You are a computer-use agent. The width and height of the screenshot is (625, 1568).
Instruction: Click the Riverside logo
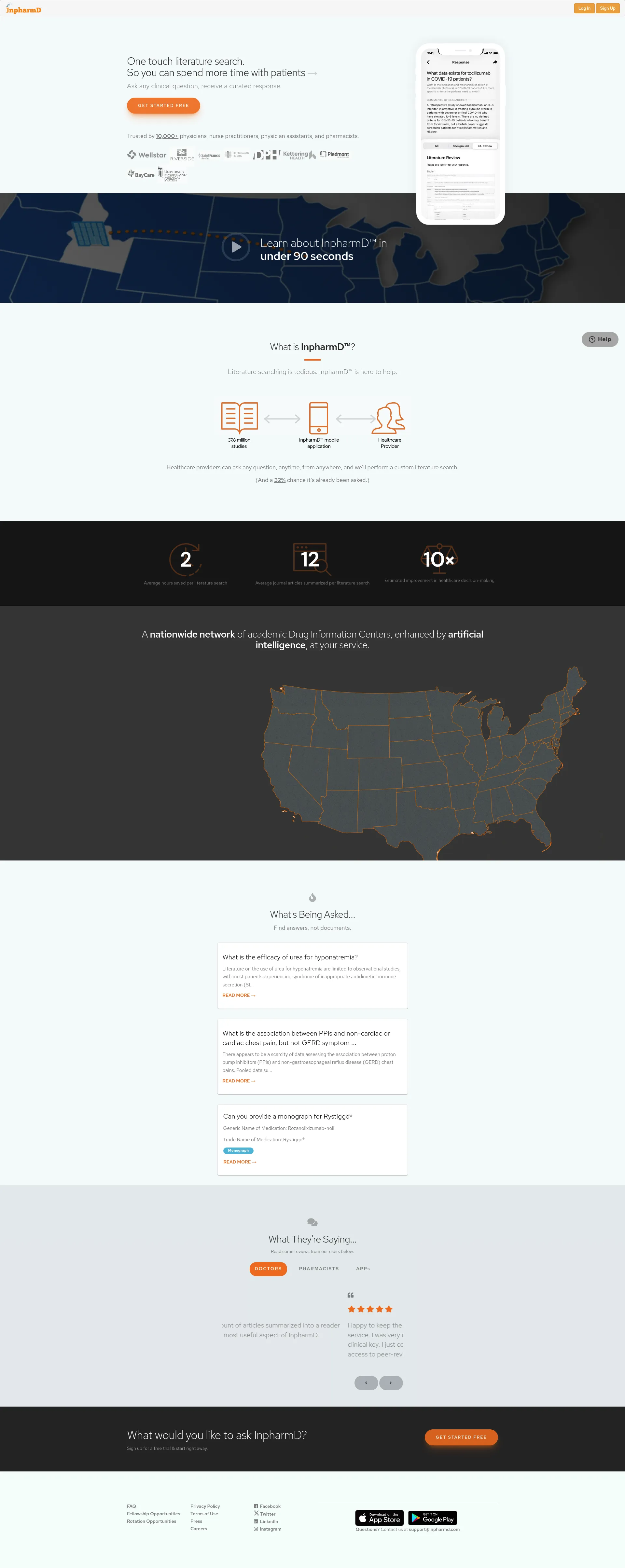coord(182,155)
